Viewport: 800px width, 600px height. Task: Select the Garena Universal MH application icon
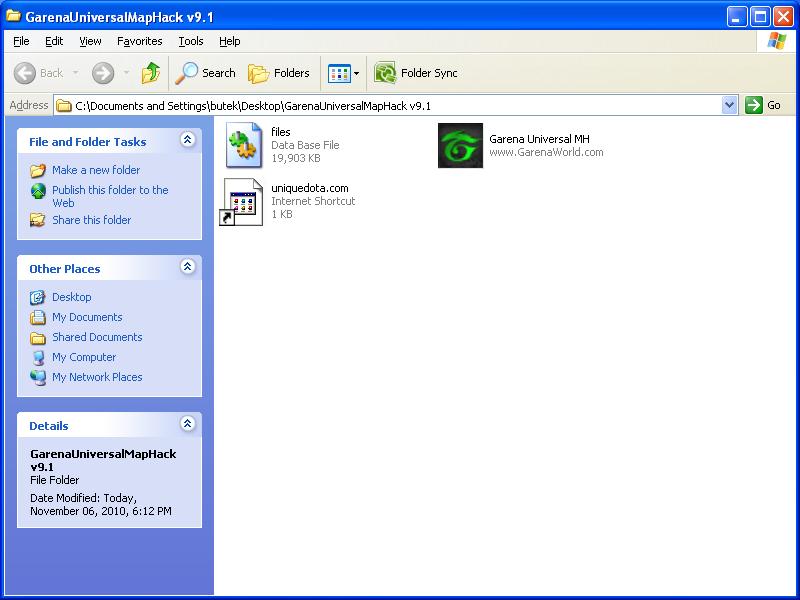460,145
